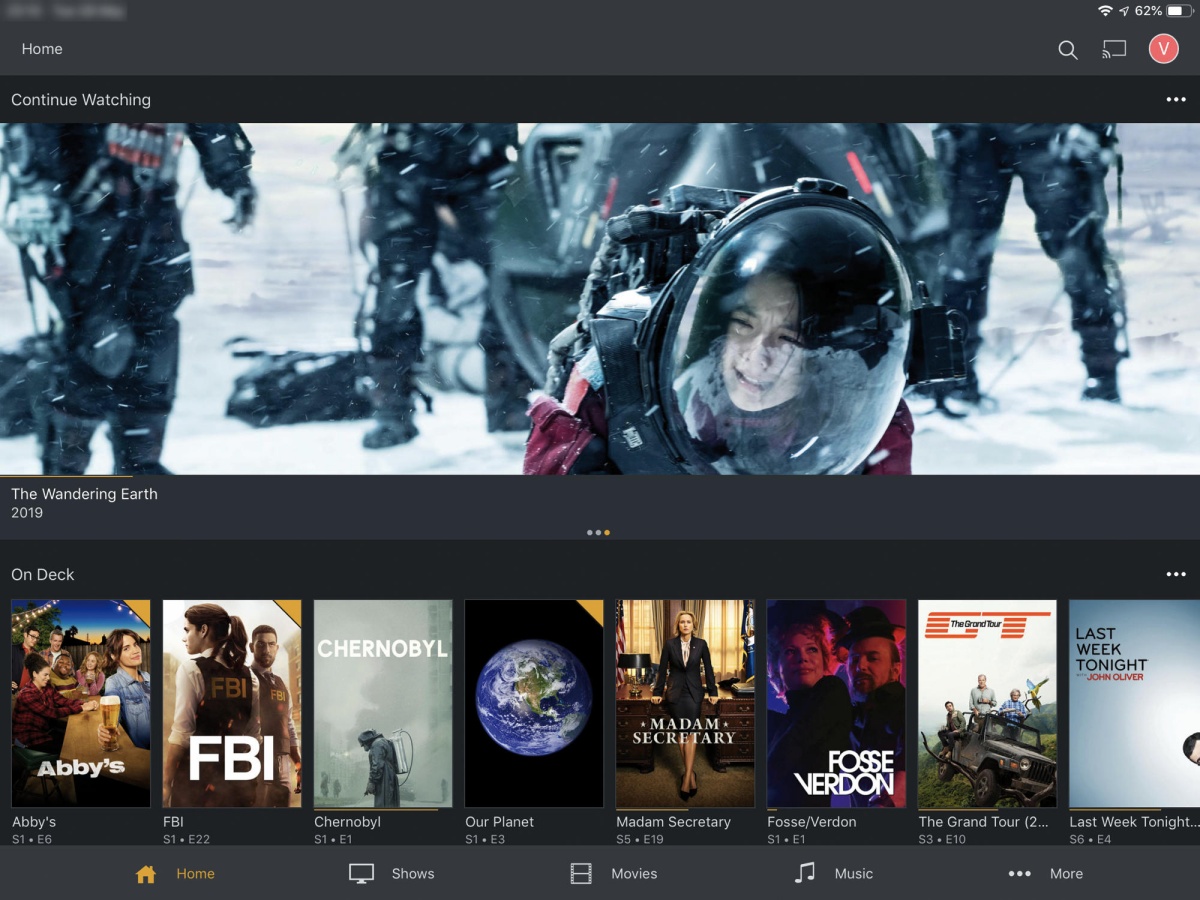1200x900 pixels.
Task: Open The Grand Tour poster
Action: [987, 703]
